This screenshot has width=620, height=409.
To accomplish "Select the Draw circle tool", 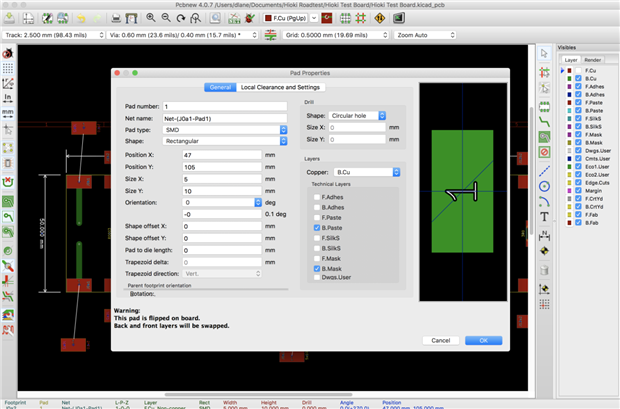I will click(x=545, y=184).
